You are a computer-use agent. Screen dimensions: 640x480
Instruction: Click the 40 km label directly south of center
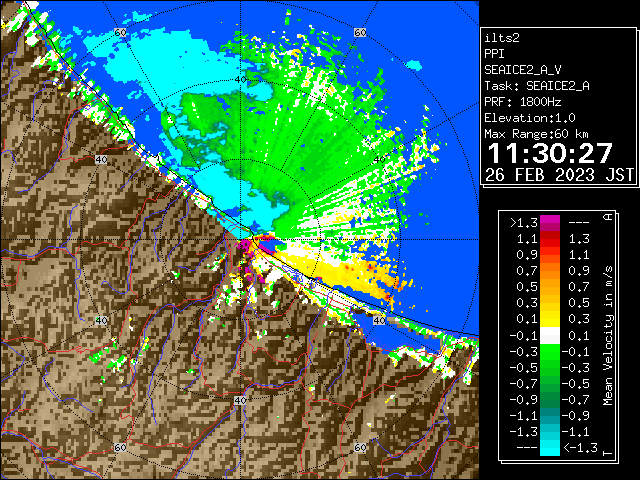pyautogui.click(x=240, y=400)
